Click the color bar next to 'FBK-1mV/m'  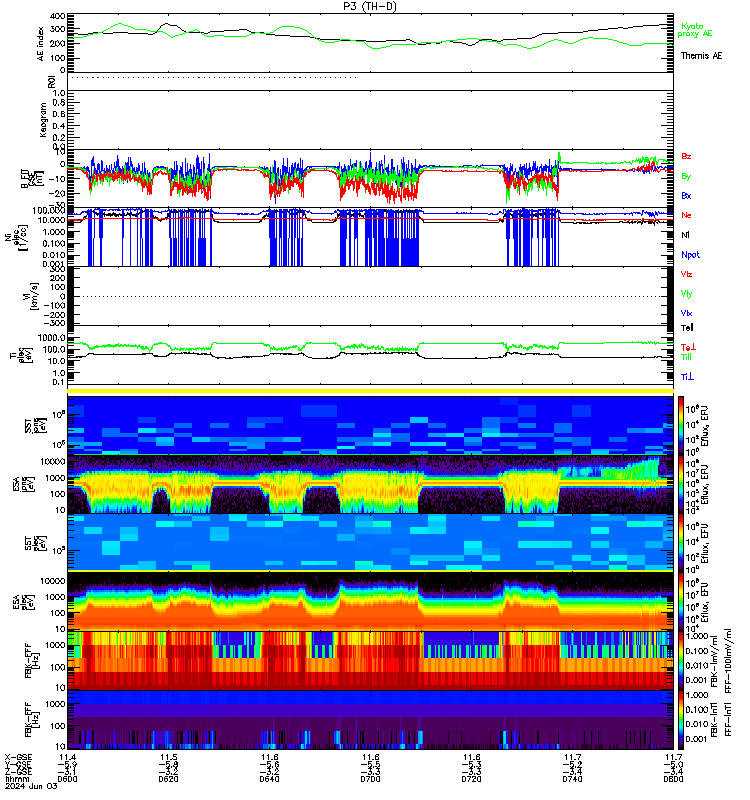pyautogui.click(x=681, y=661)
